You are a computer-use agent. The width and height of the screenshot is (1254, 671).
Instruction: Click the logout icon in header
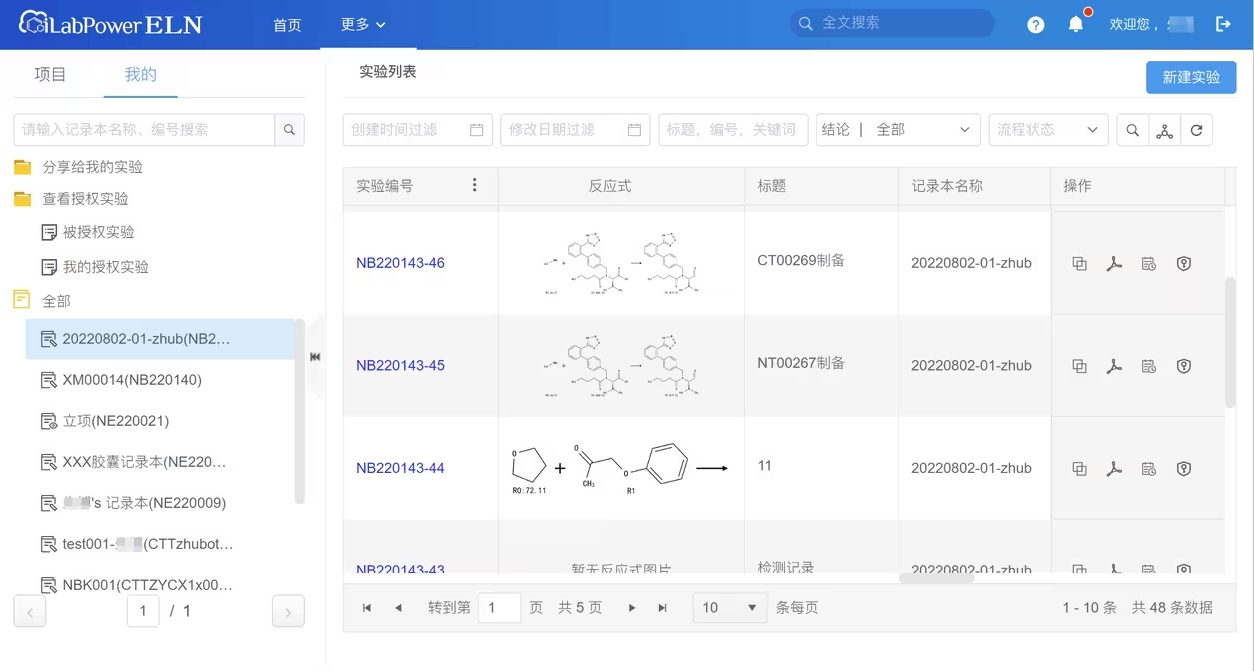pos(1223,24)
